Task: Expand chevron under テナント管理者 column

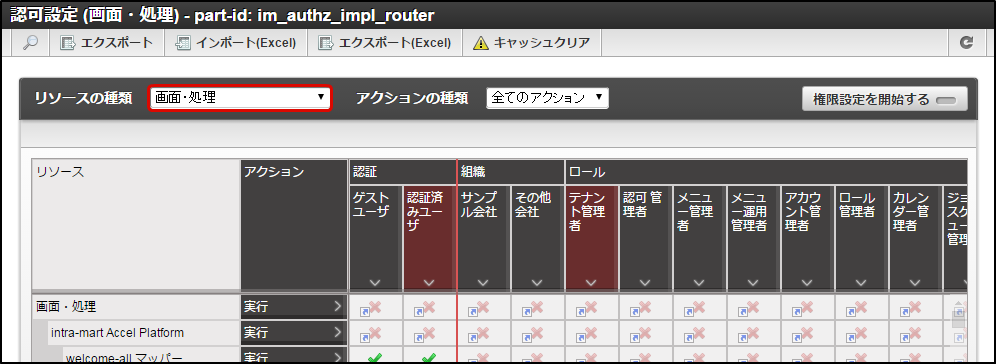Action: [x=591, y=283]
